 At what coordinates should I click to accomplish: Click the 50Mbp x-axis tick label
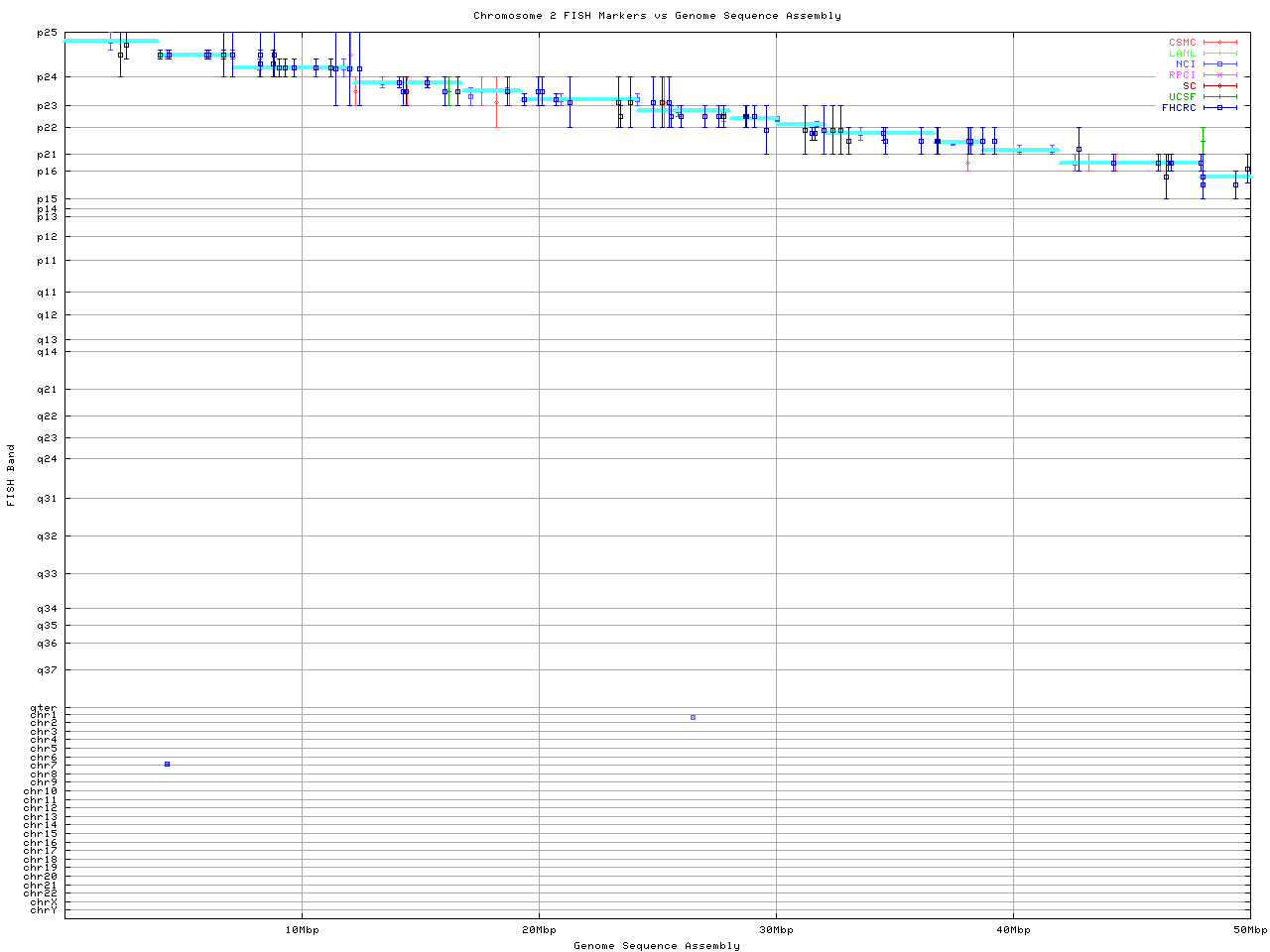pos(1249,930)
